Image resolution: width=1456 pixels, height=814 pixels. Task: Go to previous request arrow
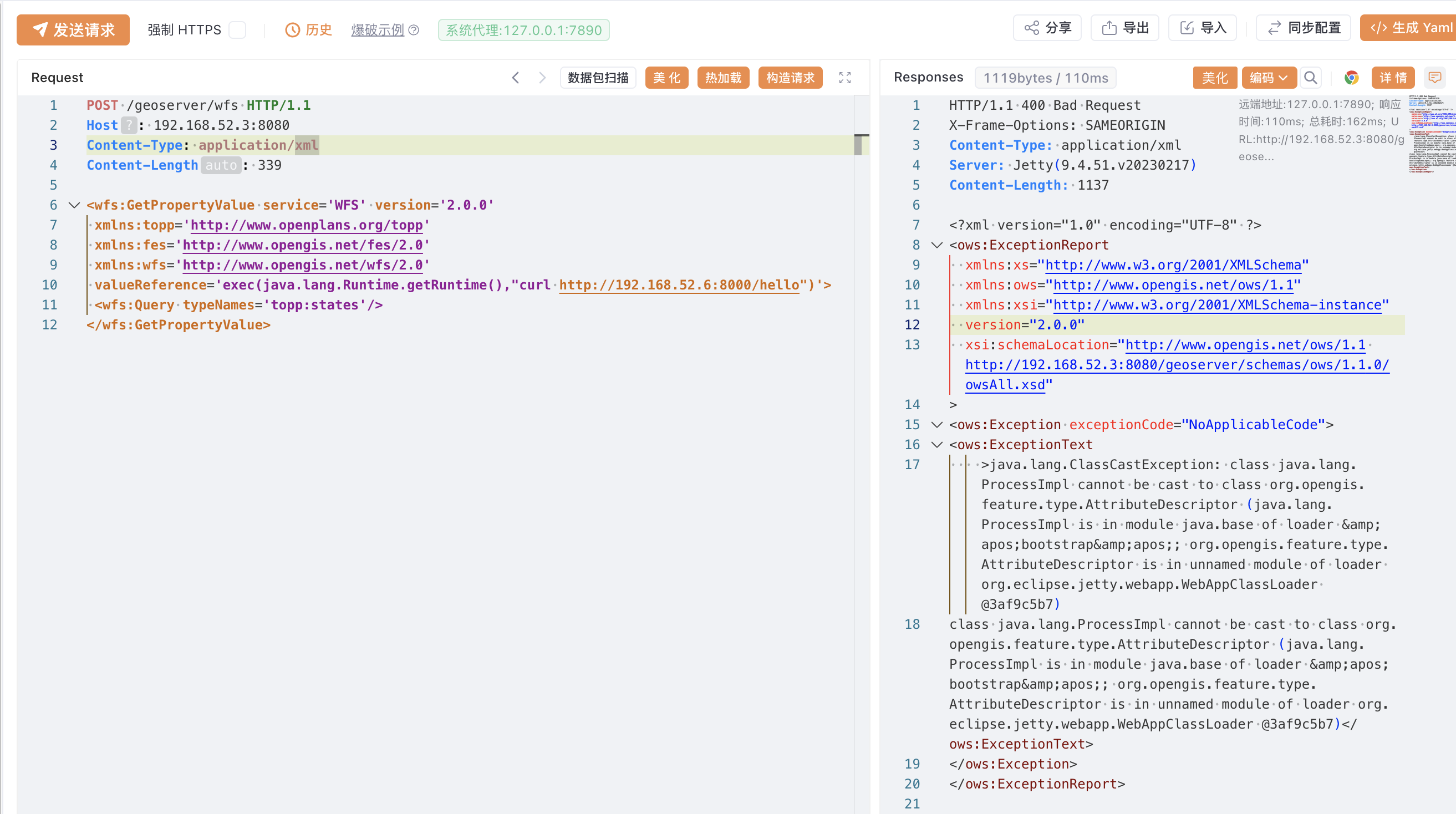[516, 78]
